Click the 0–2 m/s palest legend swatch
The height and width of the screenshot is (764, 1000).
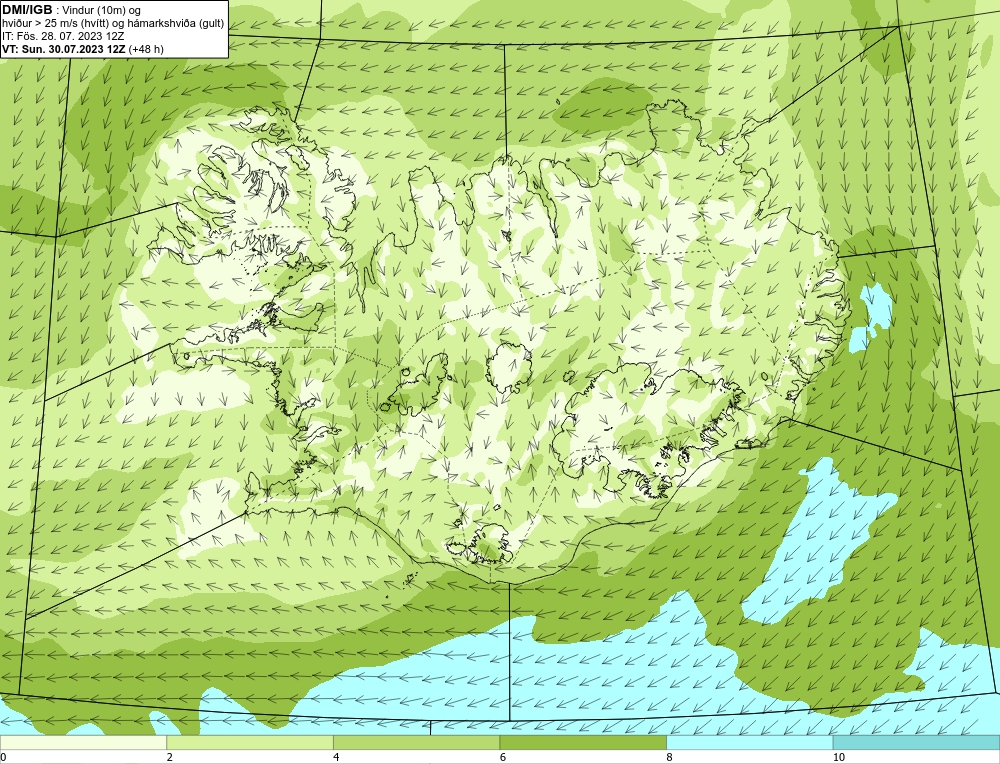click(83, 742)
